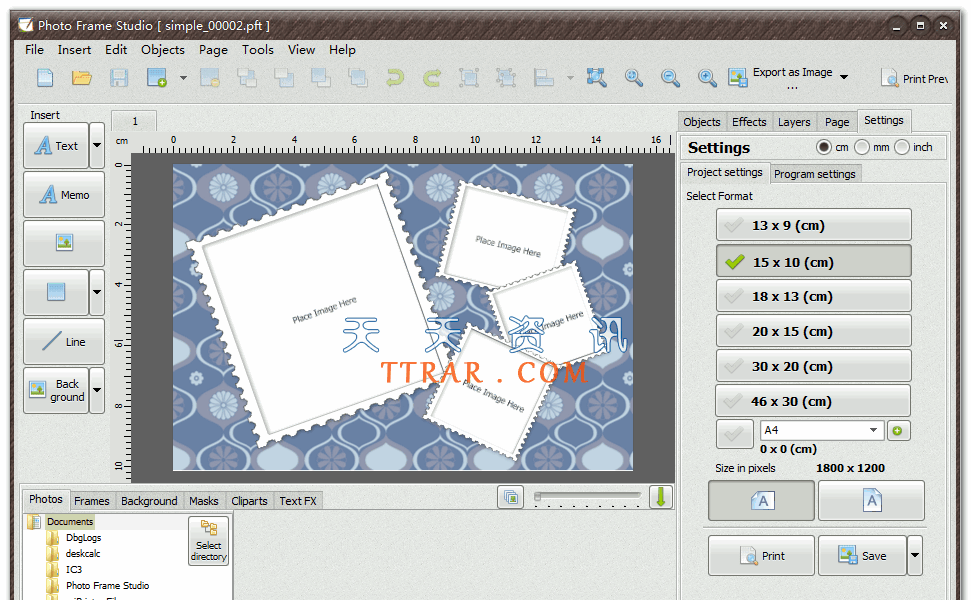The image size is (971, 600).
Task: Open the Save button dropdown arrow
Action: [x=915, y=555]
